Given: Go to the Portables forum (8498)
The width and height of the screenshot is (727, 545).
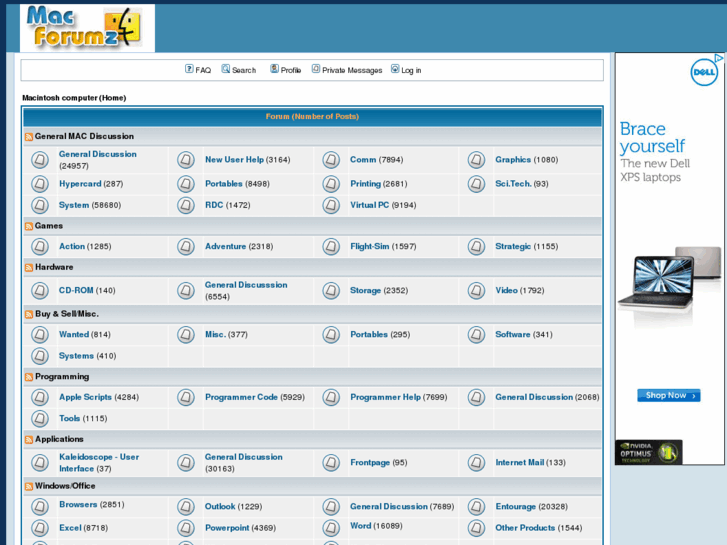Looking at the screenshot, I should pos(223,184).
